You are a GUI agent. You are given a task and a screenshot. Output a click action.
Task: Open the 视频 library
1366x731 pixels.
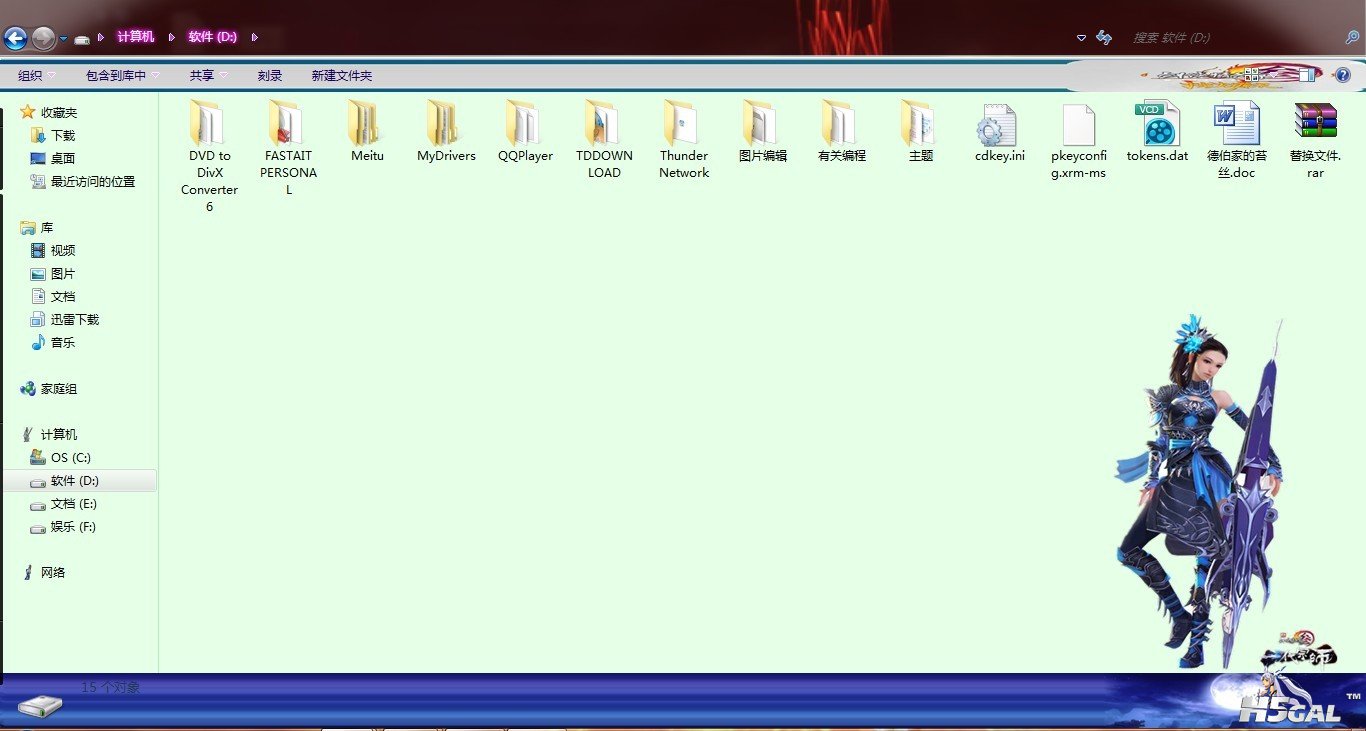tap(53, 250)
